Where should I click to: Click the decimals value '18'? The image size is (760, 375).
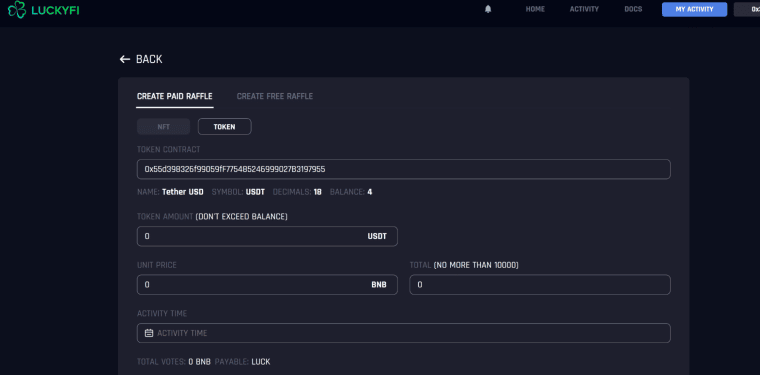(317, 192)
